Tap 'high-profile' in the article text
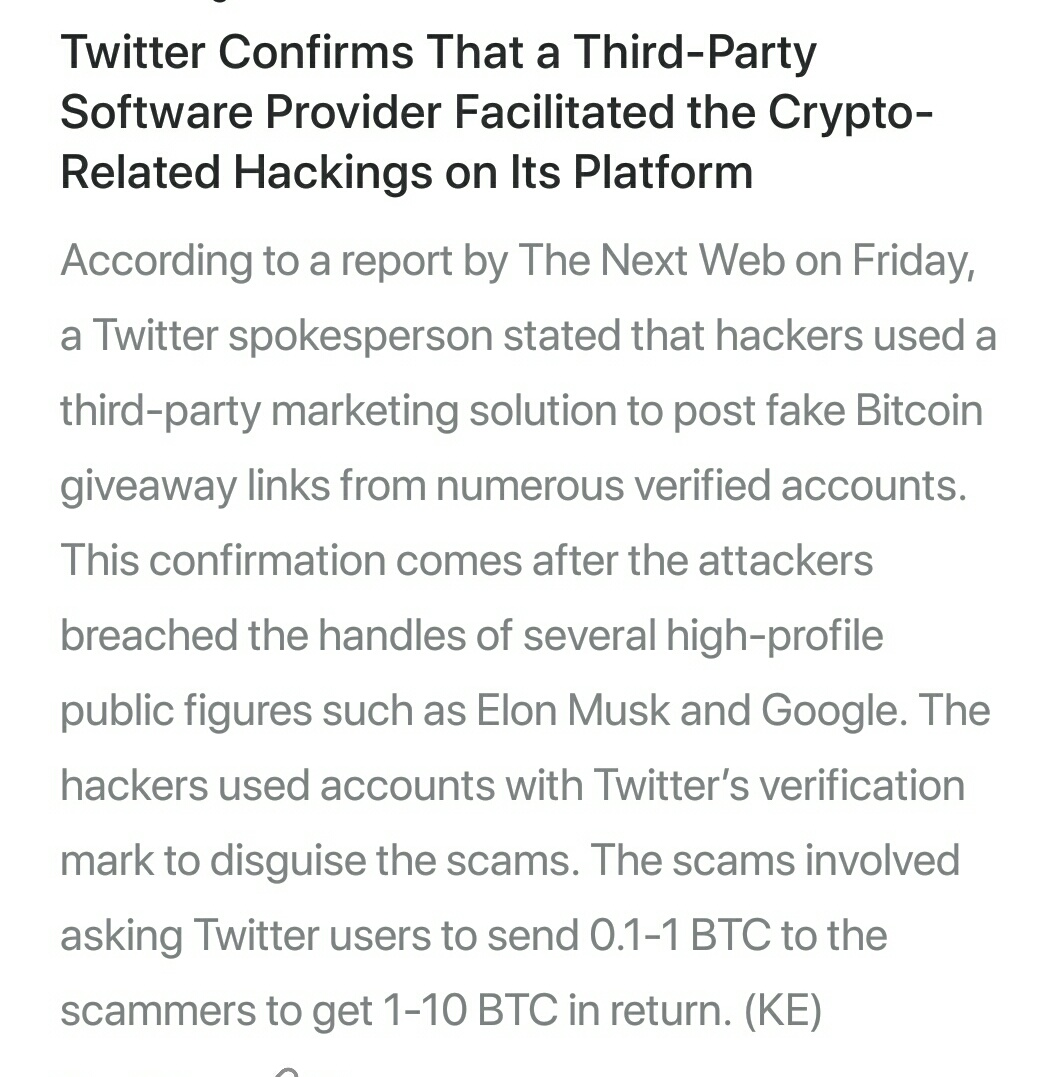This screenshot has width=1045, height=1077. pos(774,636)
